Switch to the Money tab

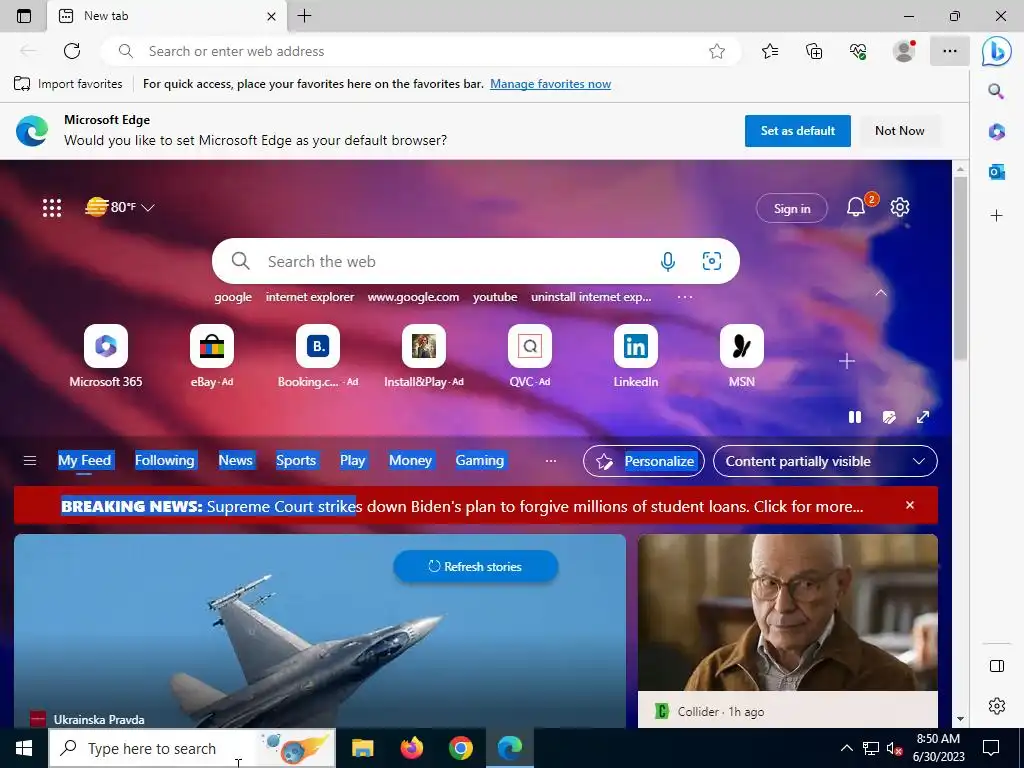click(410, 460)
